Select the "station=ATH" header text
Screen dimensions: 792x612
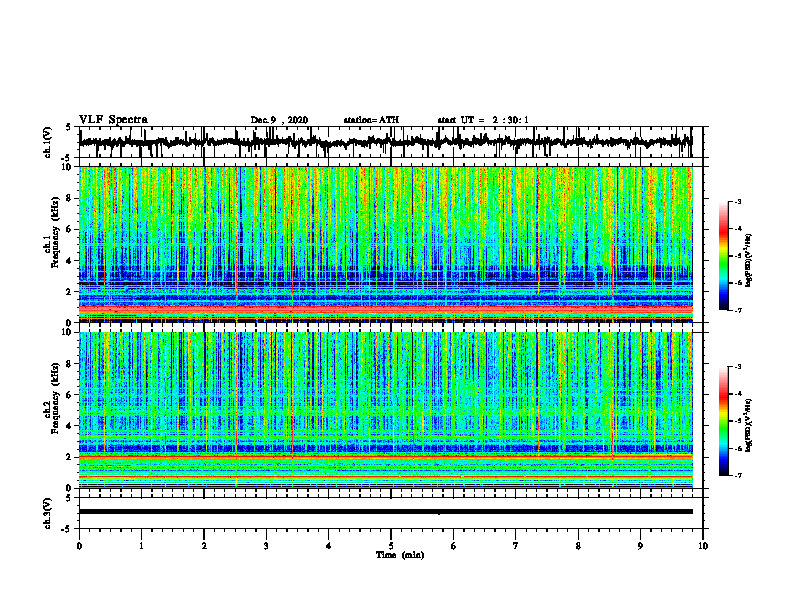(x=371, y=120)
